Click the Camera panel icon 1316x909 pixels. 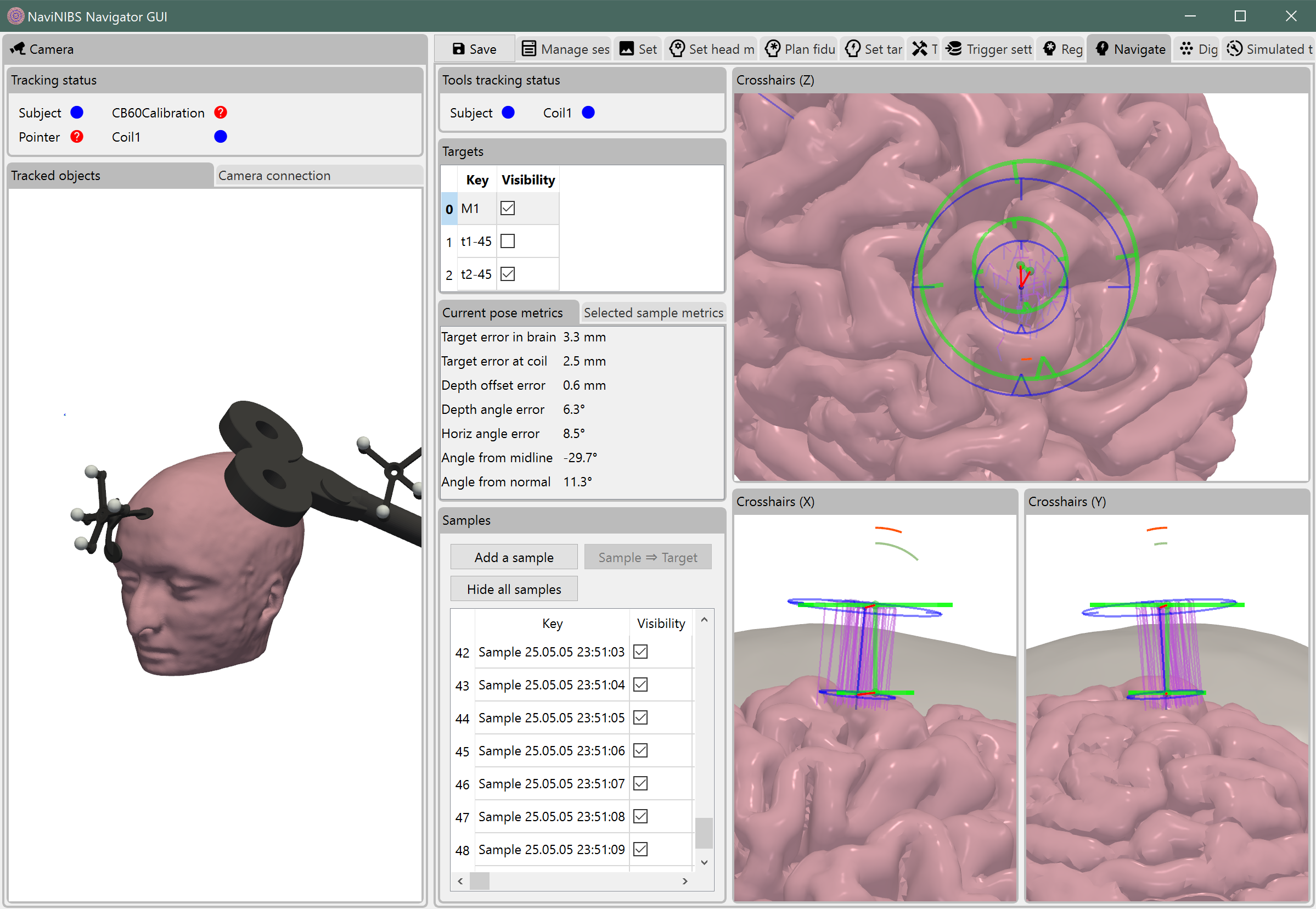coord(18,49)
